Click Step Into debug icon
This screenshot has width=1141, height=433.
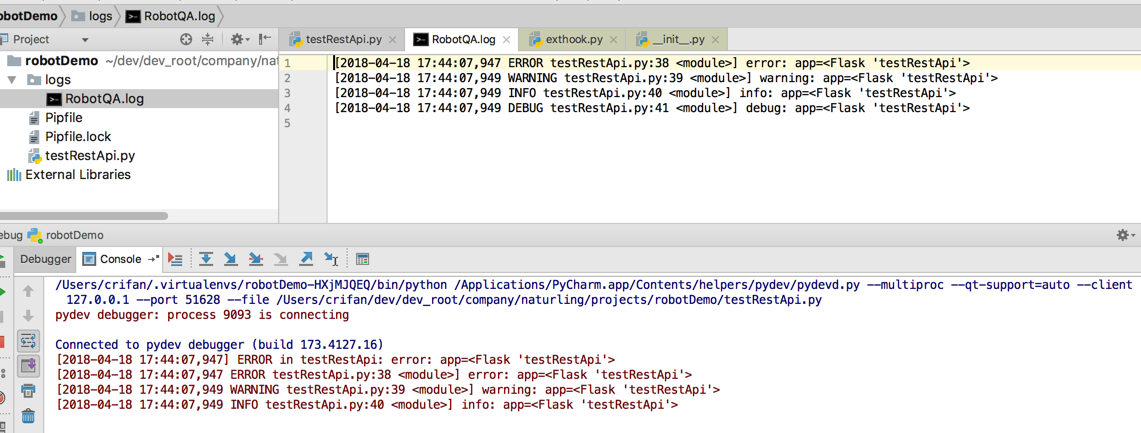(x=231, y=259)
